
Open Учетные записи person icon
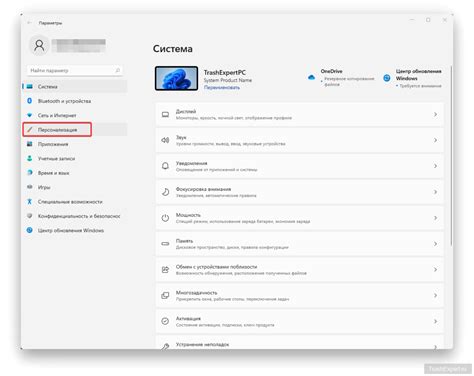(30, 158)
